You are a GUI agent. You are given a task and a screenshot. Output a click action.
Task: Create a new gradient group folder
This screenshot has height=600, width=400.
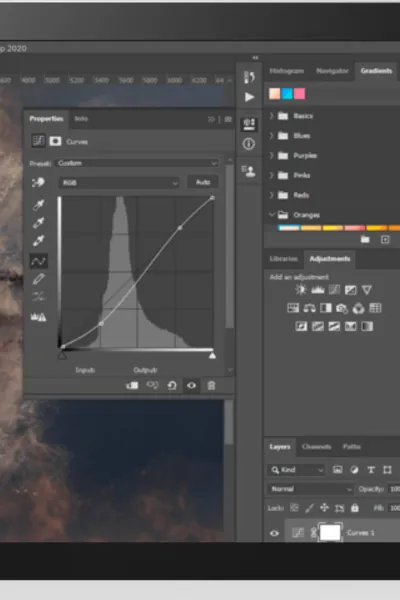coord(365,240)
